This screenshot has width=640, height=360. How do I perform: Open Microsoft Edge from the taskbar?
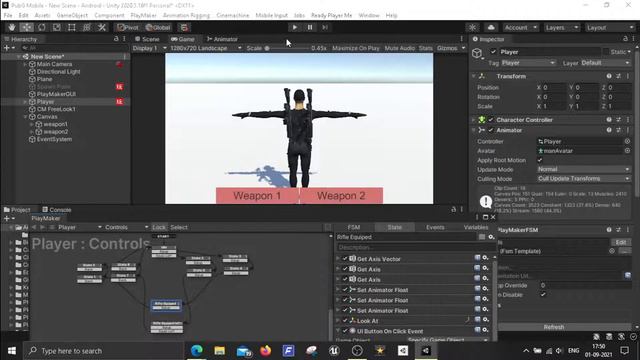(x=196, y=351)
